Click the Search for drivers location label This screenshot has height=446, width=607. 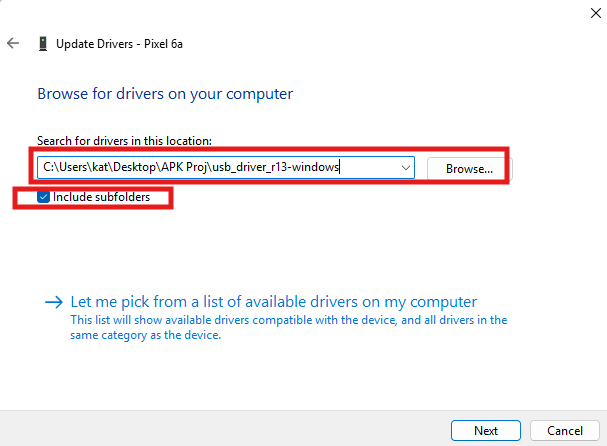point(124,141)
